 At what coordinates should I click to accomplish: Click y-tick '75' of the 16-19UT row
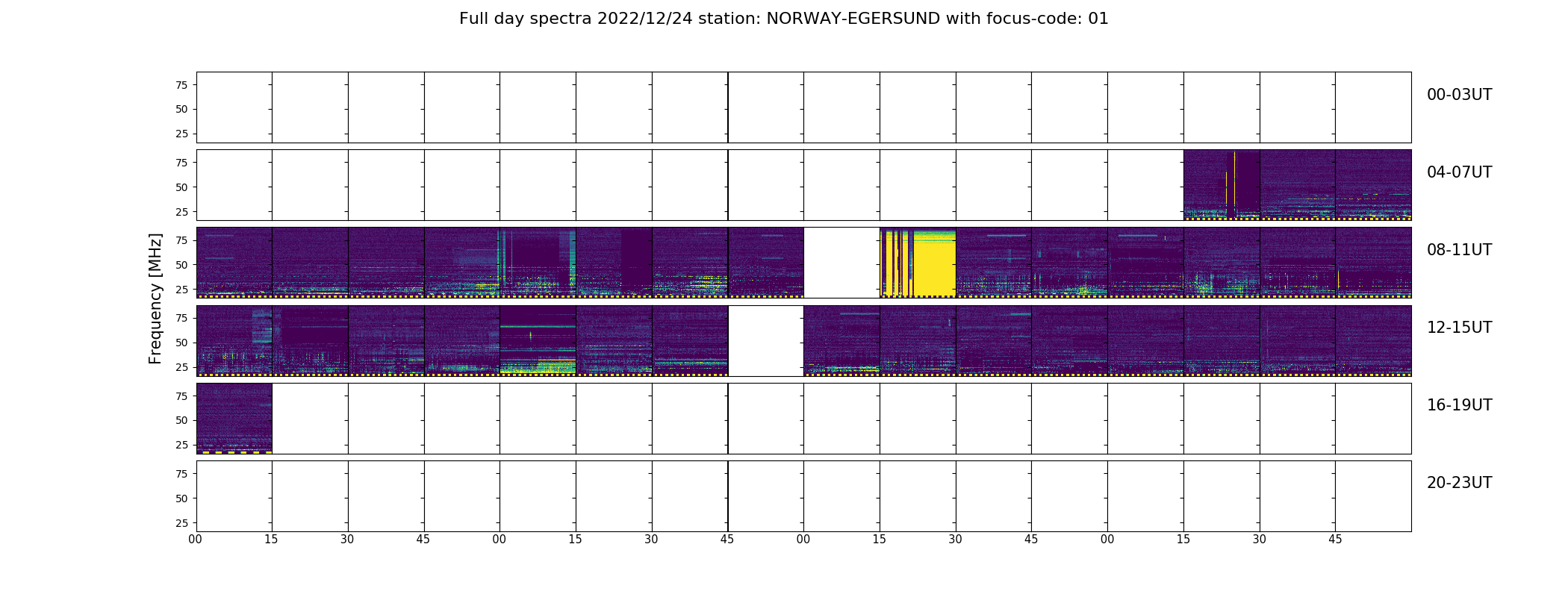181,396
